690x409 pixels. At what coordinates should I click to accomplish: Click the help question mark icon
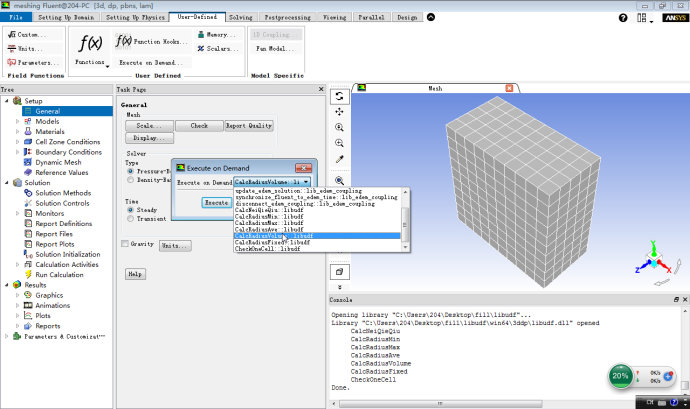(623, 18)
